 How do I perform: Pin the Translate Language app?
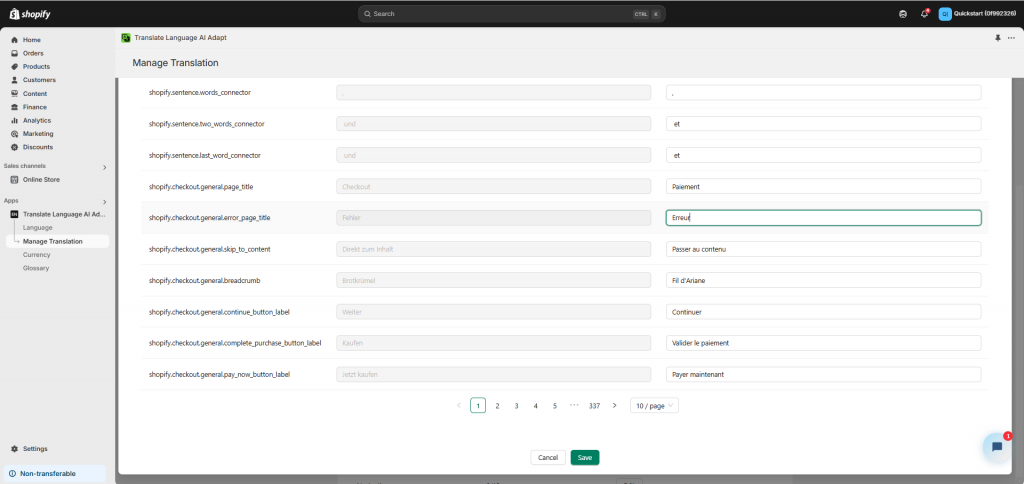(997, 37)
